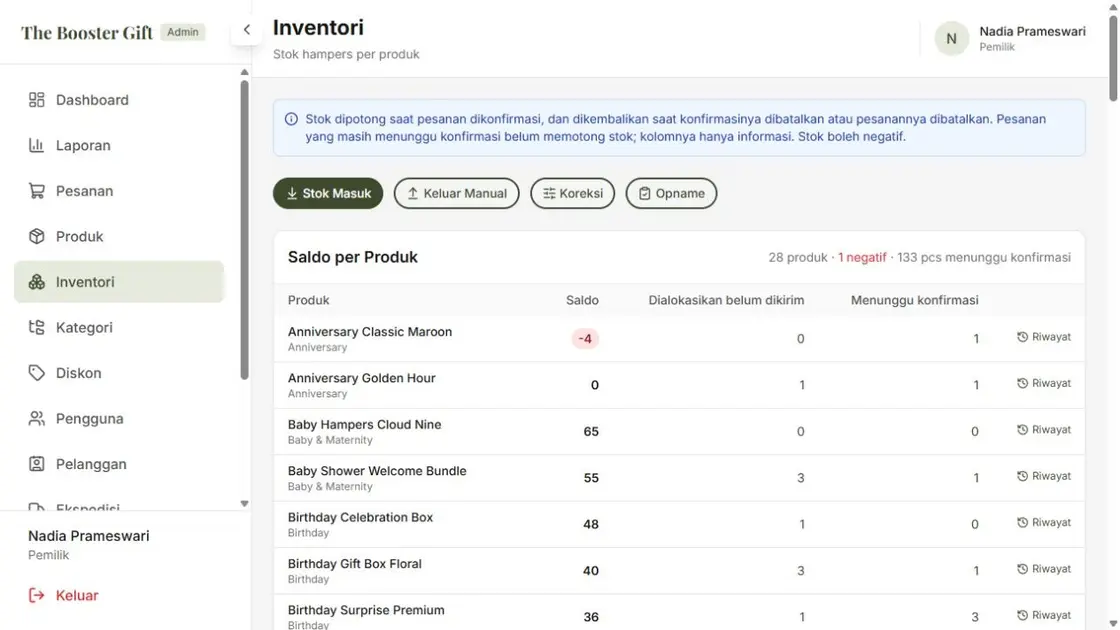Image resolution: width=1120 pixels, height=630 pixels.
Task: Click the Nadia Prameswari name in header
Action: (x=1032, y=31)
